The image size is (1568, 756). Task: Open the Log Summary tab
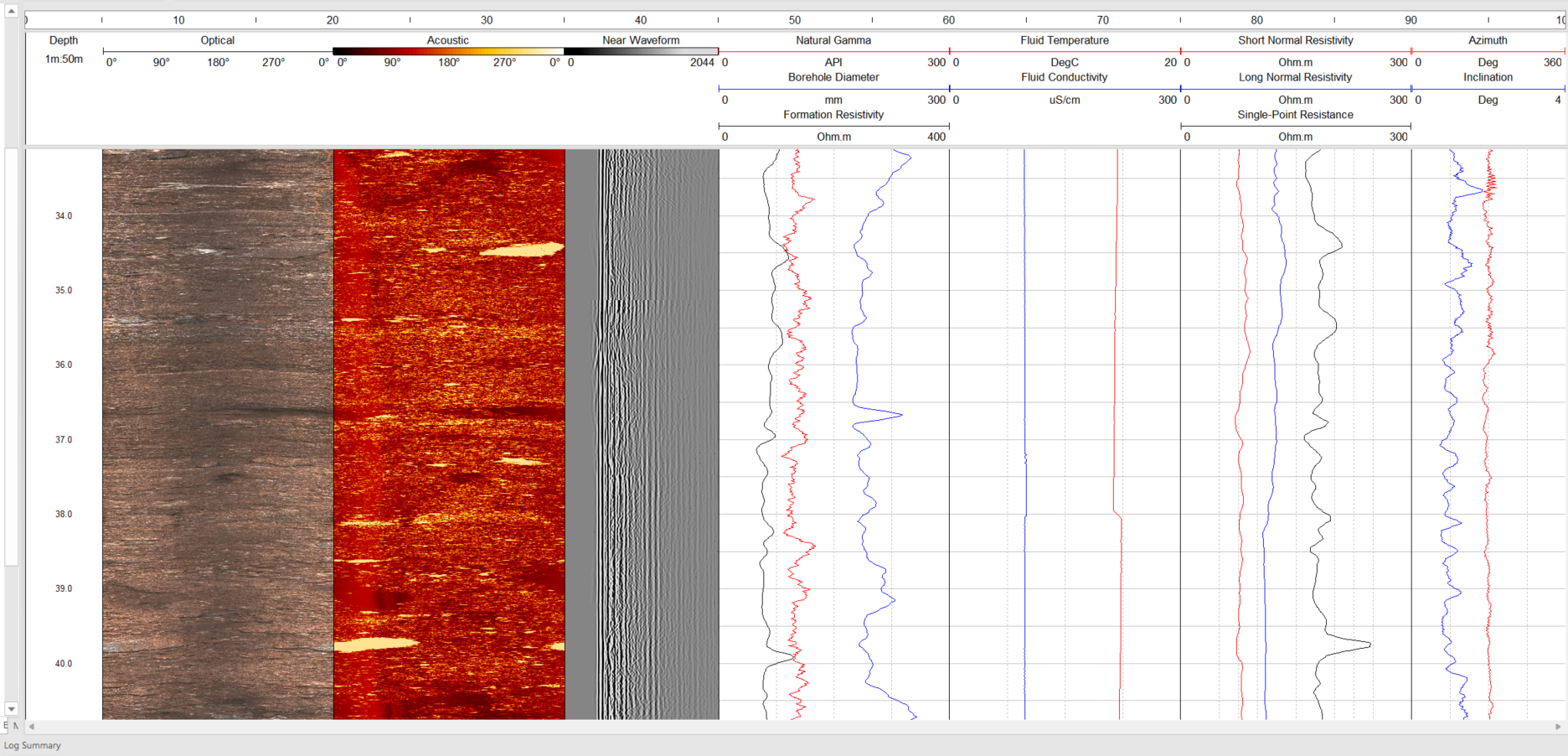pos(33,745)
